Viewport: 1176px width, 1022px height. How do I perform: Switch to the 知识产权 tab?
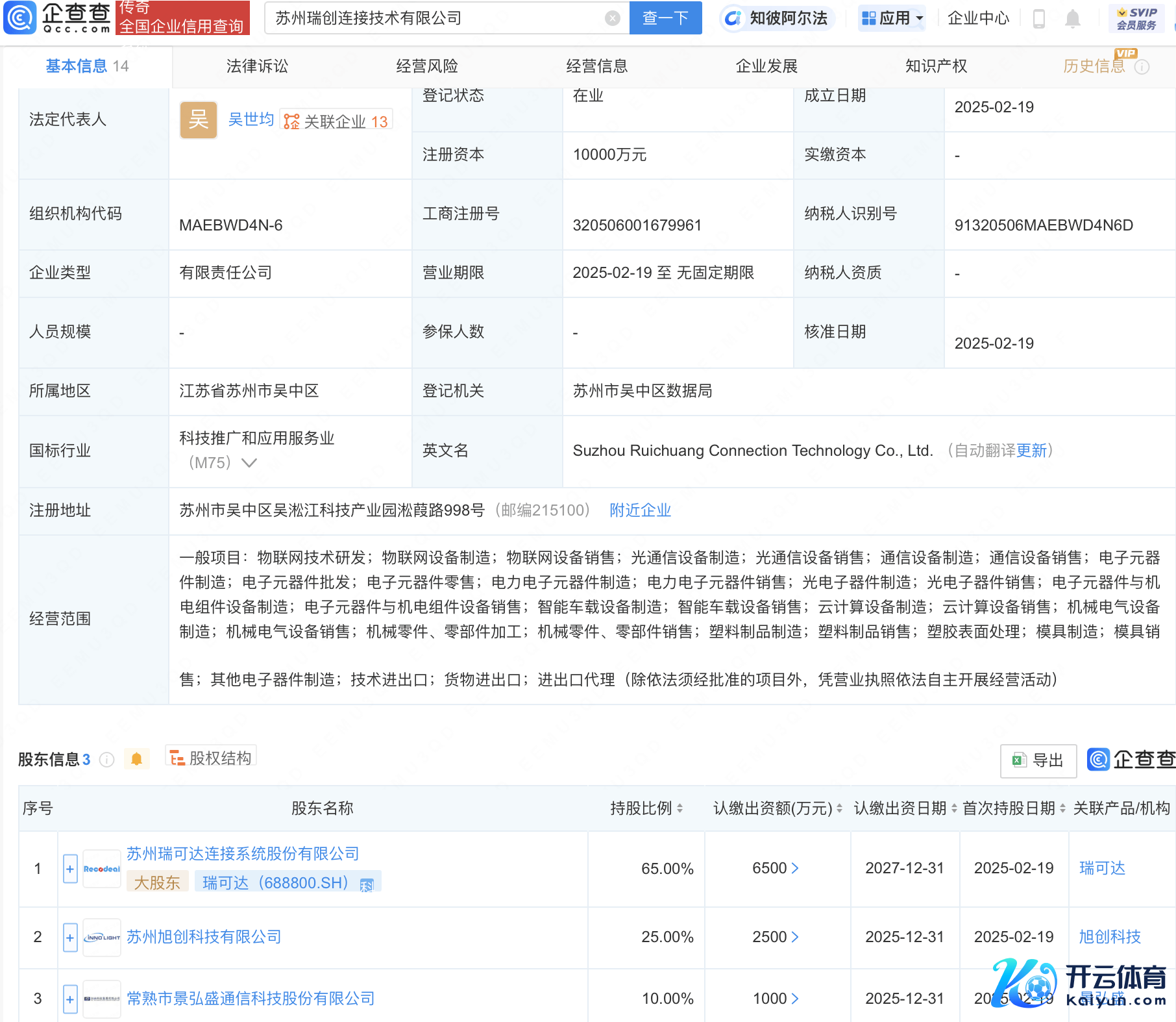click(x=936, y=66)
